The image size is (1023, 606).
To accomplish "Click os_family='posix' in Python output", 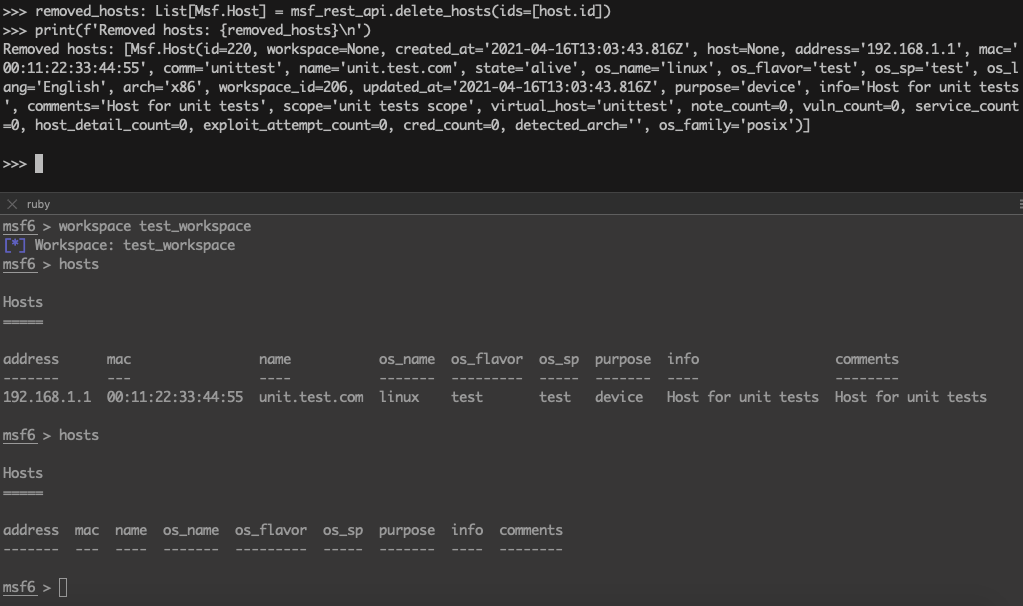I will point(730,125).
